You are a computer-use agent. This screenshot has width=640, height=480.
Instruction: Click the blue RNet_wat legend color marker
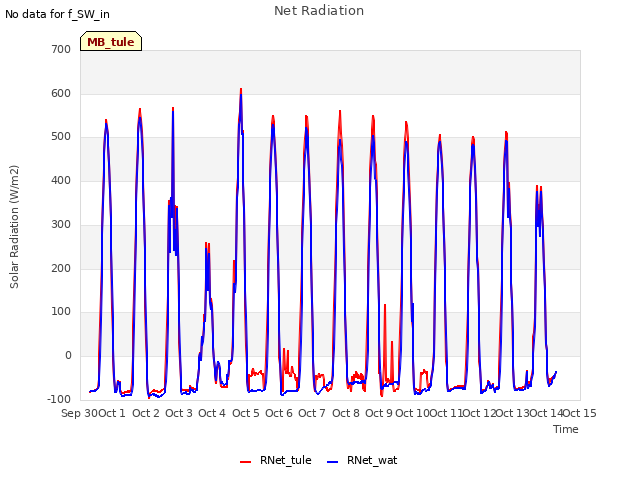(333, 462)
